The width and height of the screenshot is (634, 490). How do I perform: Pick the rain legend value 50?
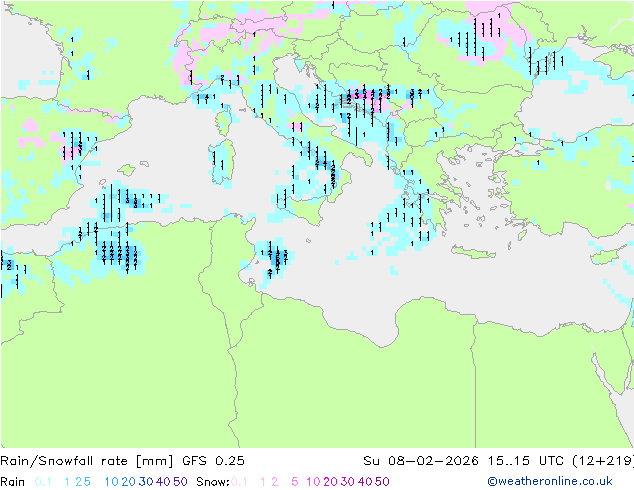tap(179, 481)
